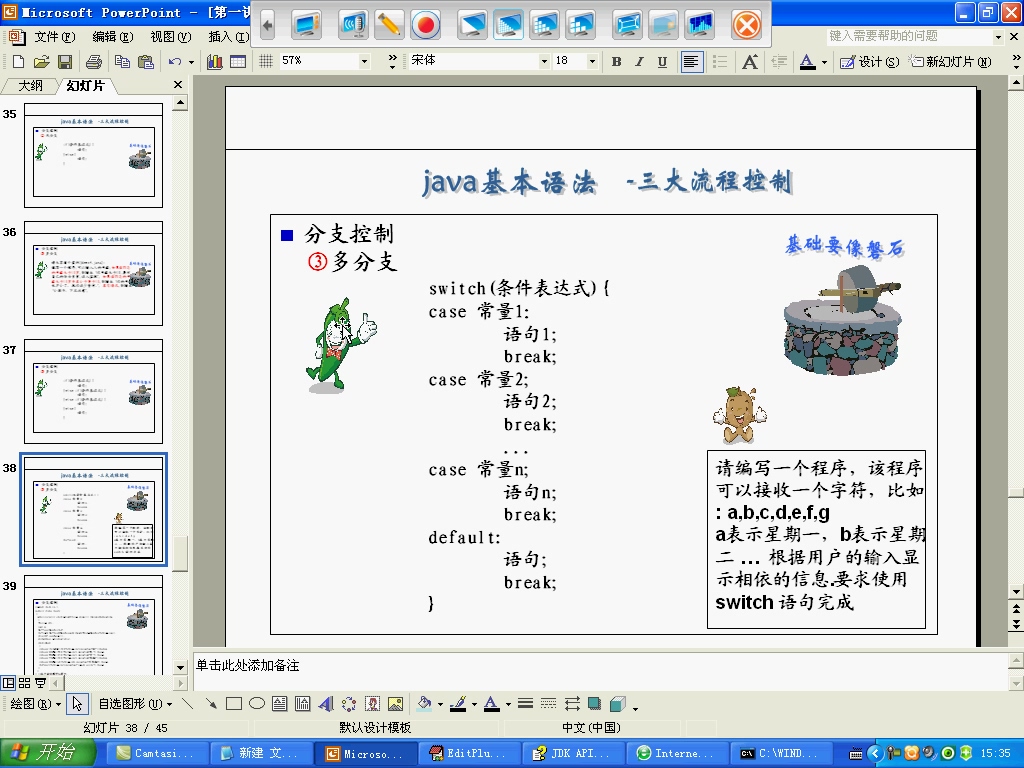The width and height of the screenshot is (1024, 768).
Task: Switch to normal view button at bottom left
Action: pos(8,682)
